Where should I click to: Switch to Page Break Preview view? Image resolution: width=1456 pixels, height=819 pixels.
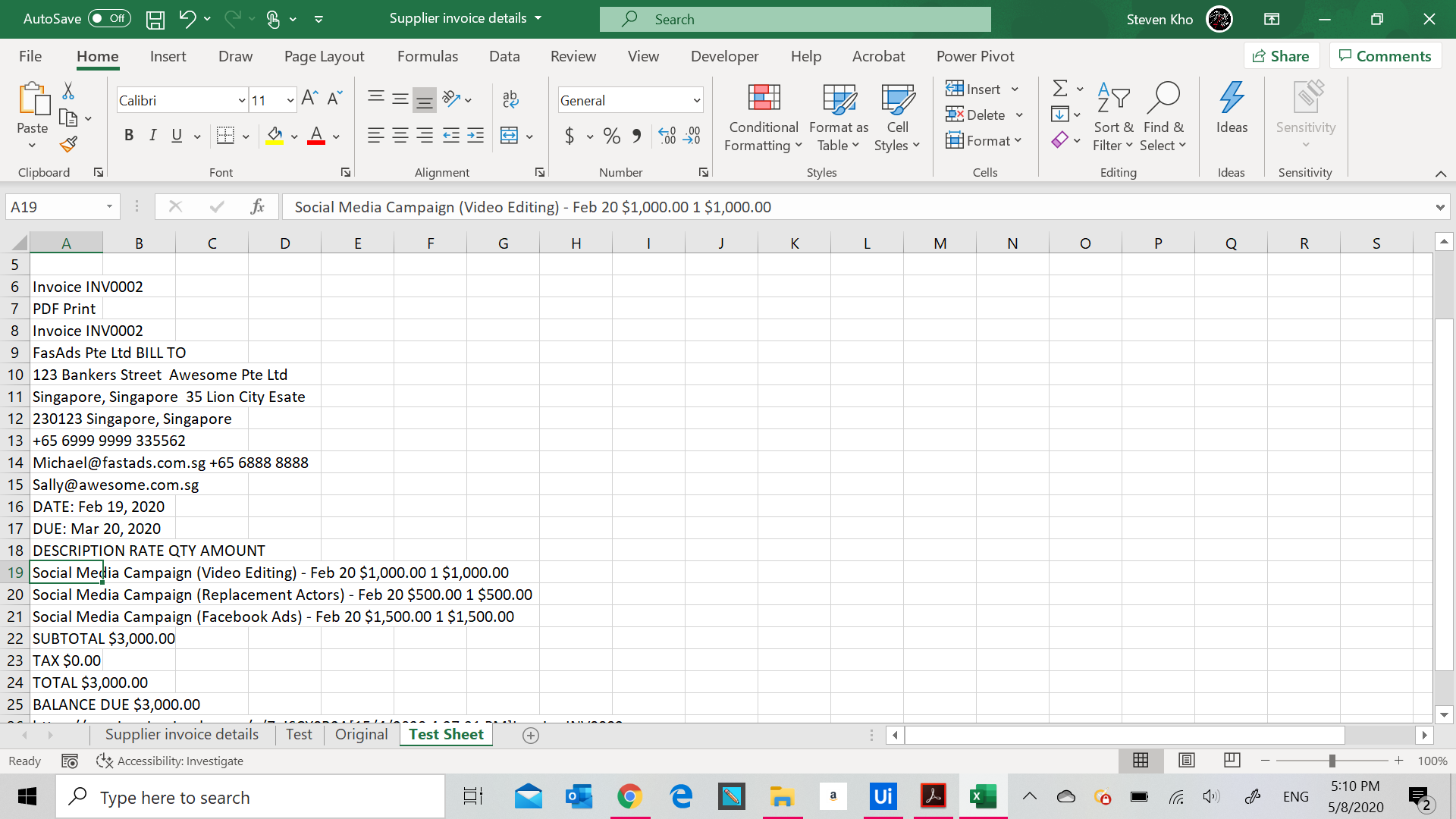[1232, 760]
